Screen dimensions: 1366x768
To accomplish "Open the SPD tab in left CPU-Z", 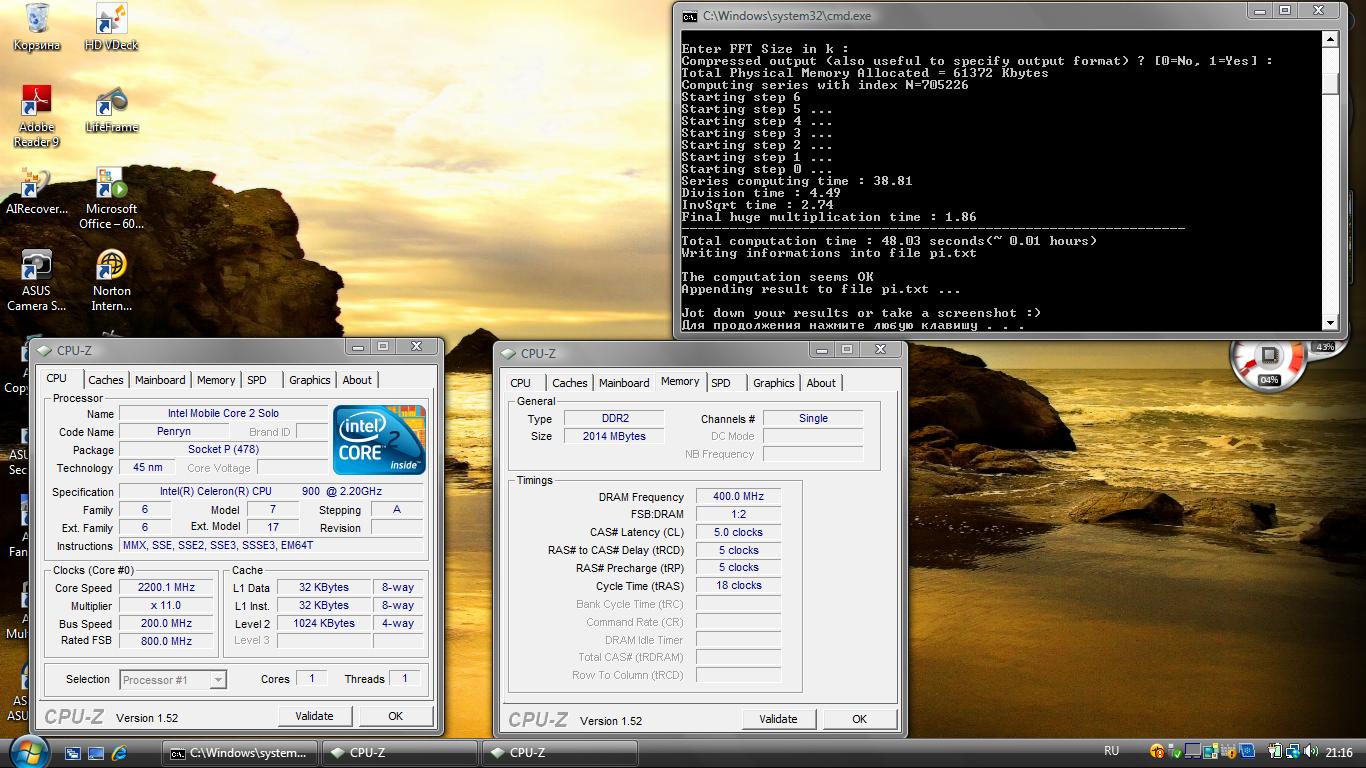I will point(258,380).
